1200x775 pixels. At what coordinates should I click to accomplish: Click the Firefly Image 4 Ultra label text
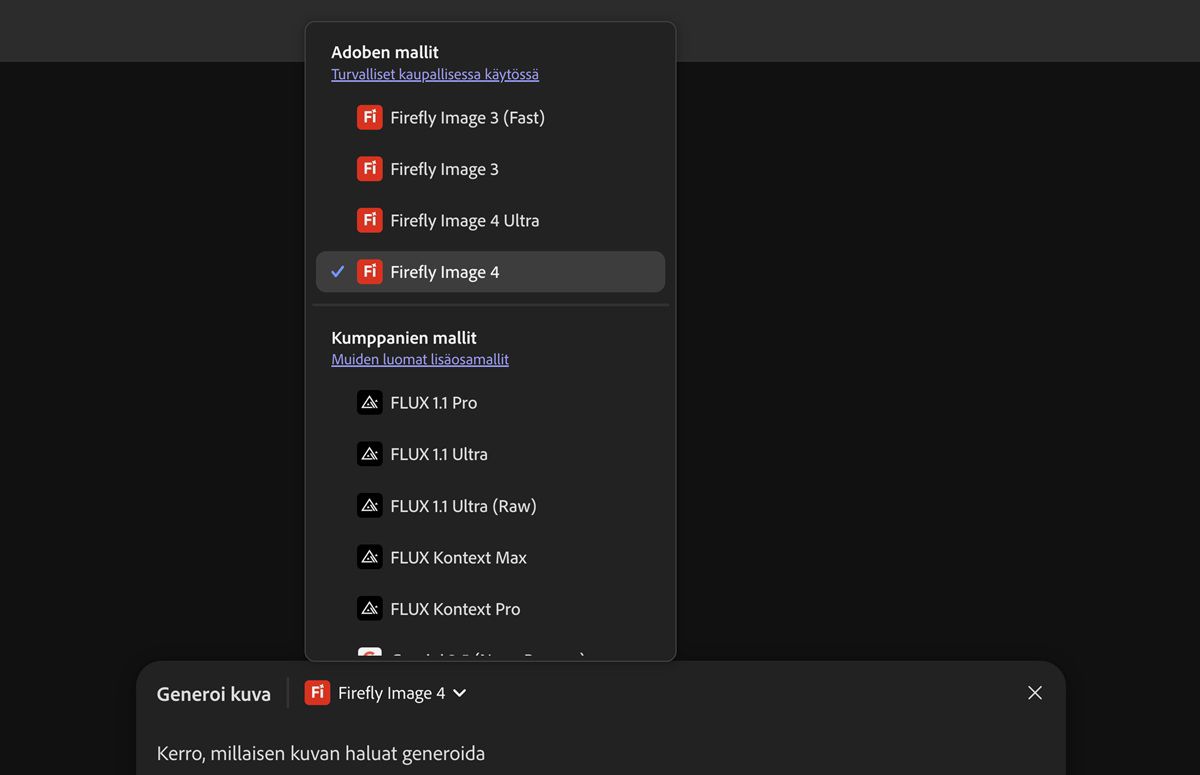pos(465,221)
